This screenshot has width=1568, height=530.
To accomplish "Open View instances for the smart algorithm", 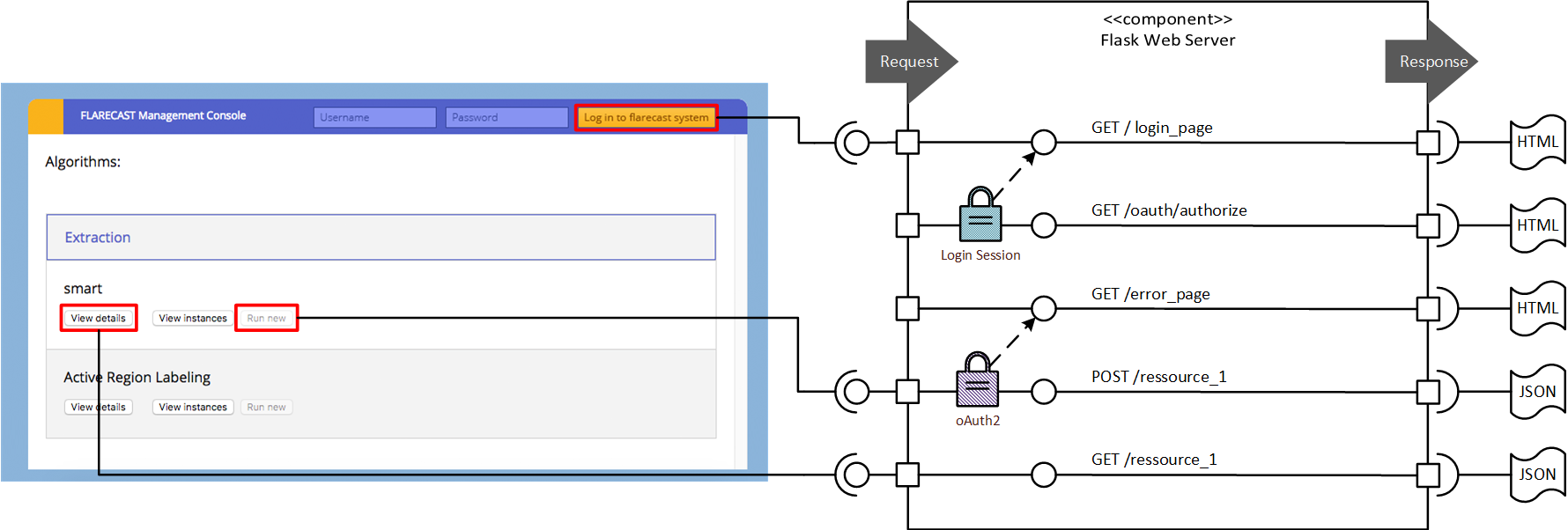I will (193, 318).
